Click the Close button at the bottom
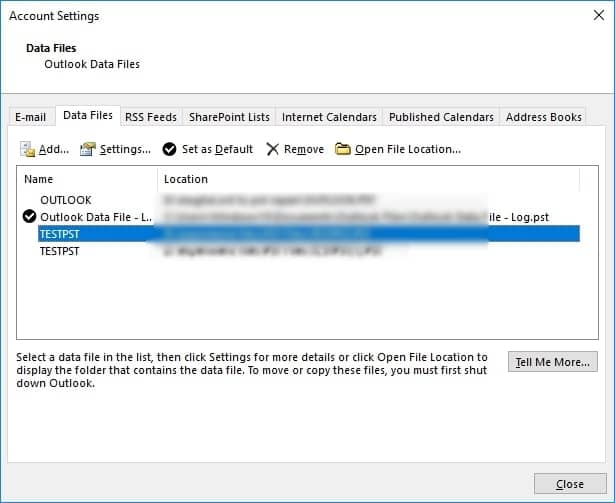The image size is (615, 503). click(x=570, y=484)
